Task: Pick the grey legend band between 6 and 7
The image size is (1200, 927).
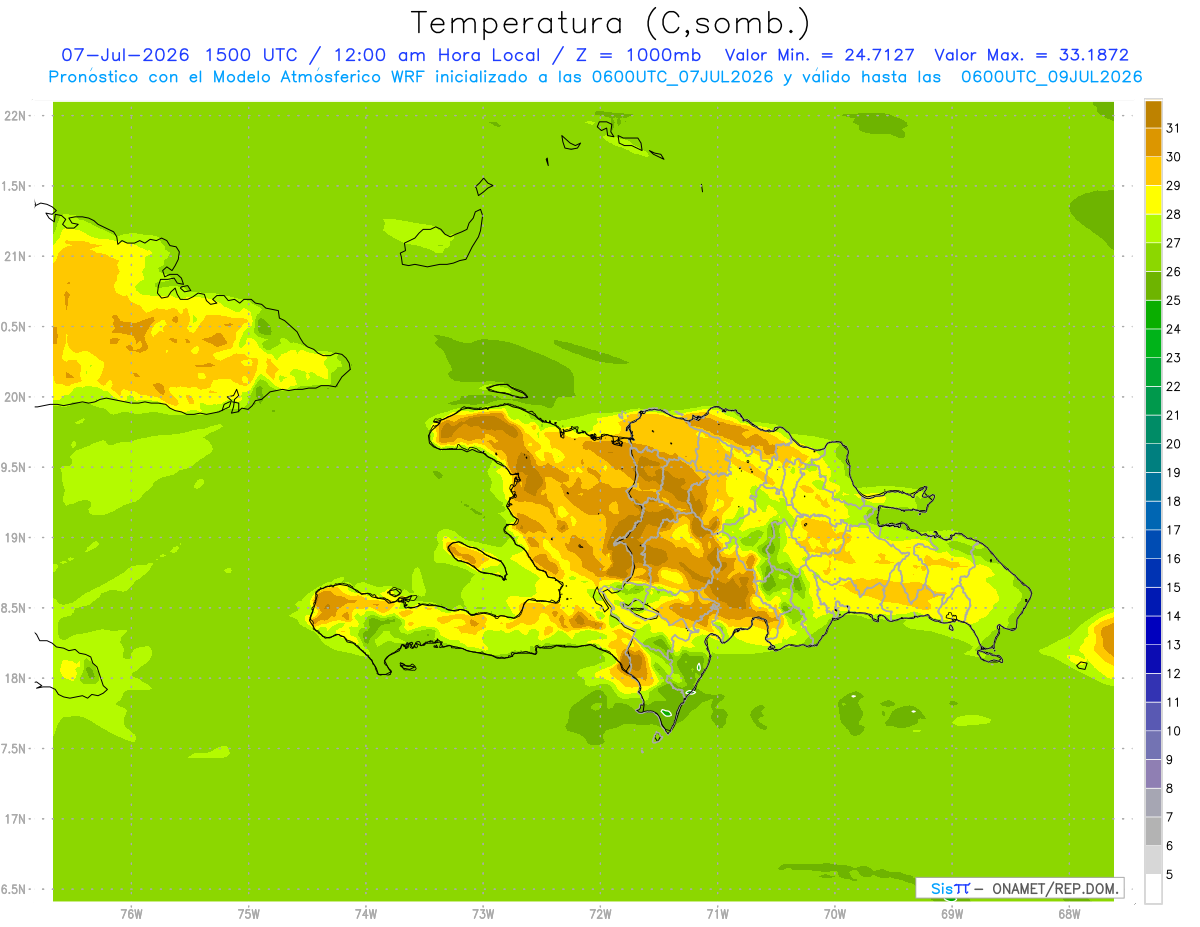Action: pos(1153,831)
